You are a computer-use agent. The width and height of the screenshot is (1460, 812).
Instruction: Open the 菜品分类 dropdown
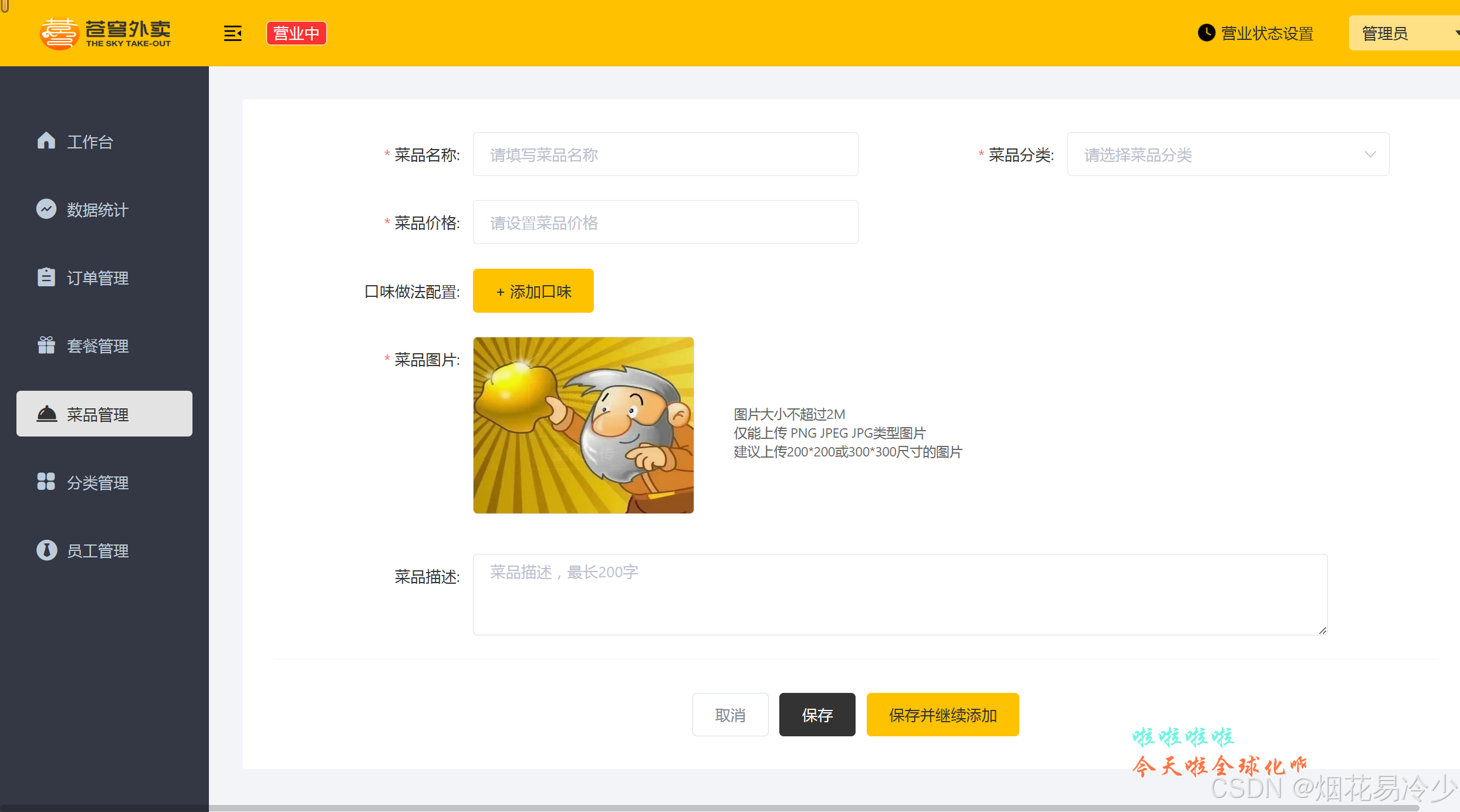pyautogui.click(x=1228, y=154)
